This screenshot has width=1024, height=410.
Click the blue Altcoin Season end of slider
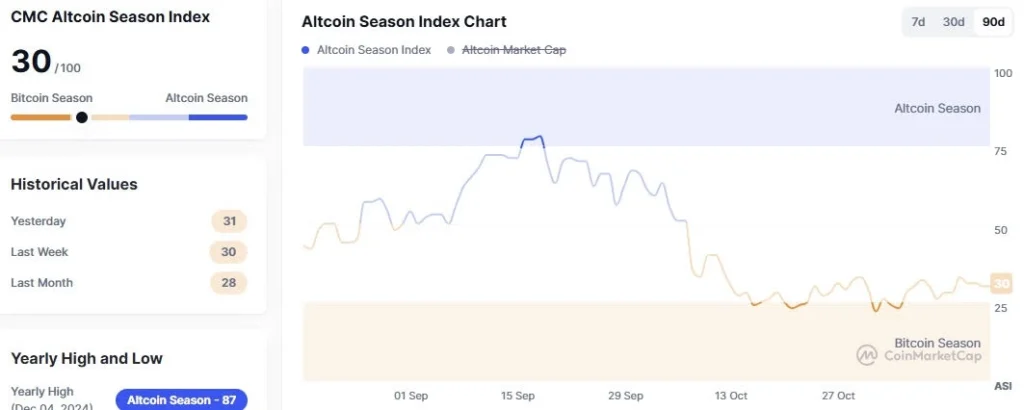tap(218, 117)
